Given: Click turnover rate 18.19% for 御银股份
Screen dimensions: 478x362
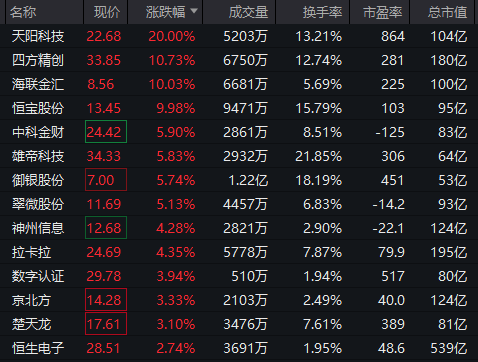Looking at the screenshot, I should click(x=319, y=180).
